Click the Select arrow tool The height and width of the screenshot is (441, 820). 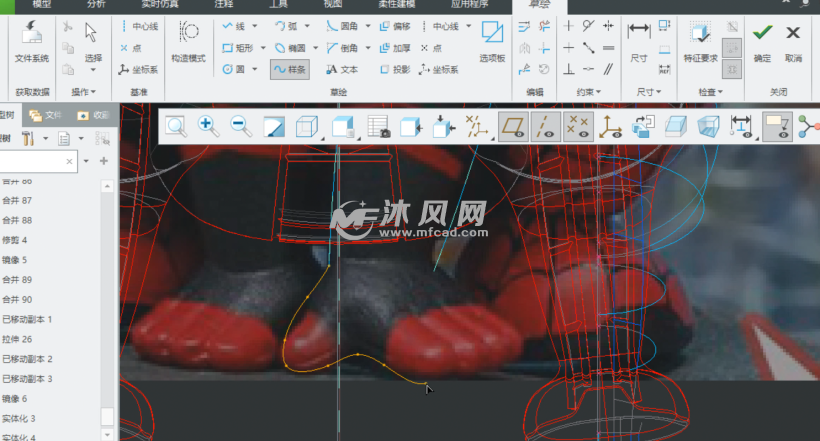(x=92, y=41)
